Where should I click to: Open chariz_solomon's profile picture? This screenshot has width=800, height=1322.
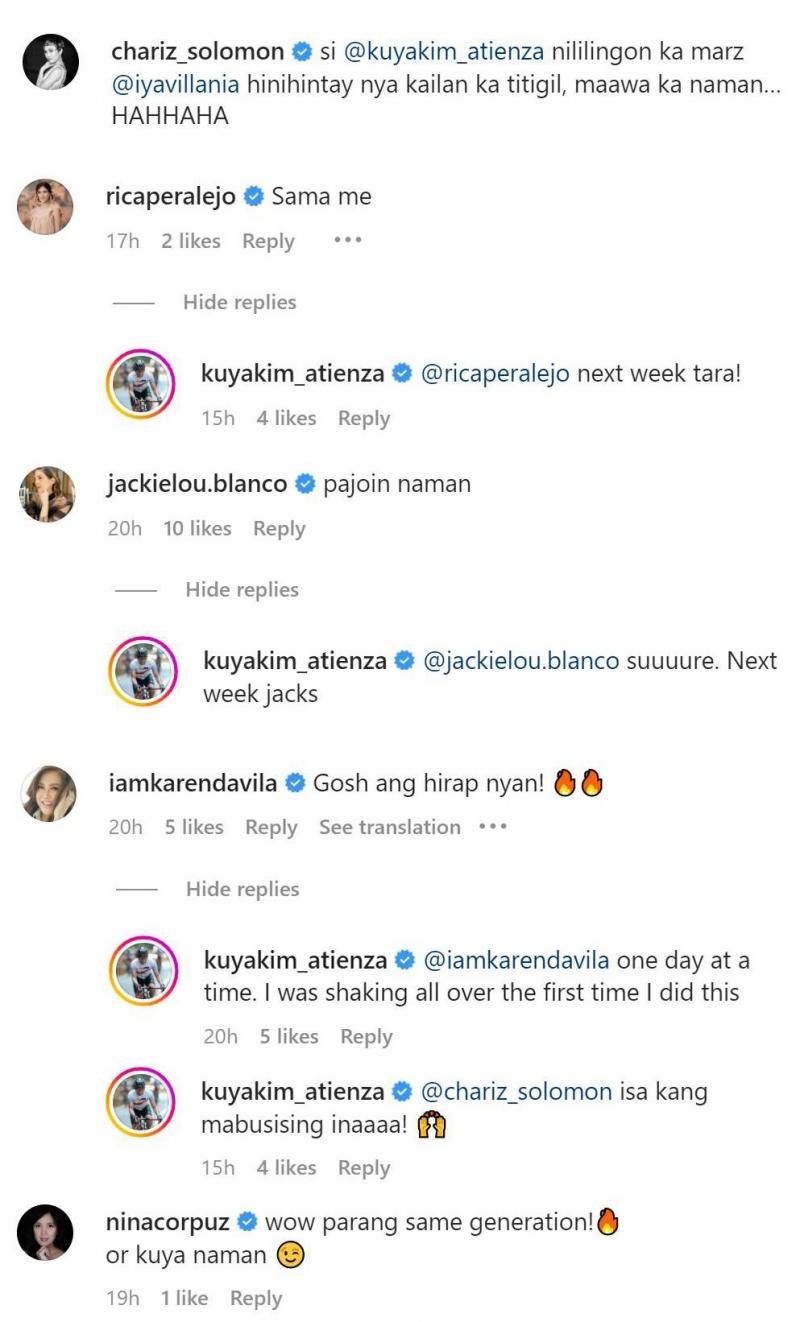pyautogui.click(x=50, y=62)
